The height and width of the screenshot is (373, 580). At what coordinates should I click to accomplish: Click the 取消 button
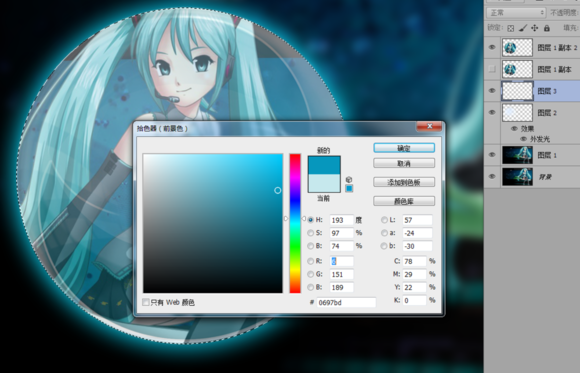[x=404, y=163]
